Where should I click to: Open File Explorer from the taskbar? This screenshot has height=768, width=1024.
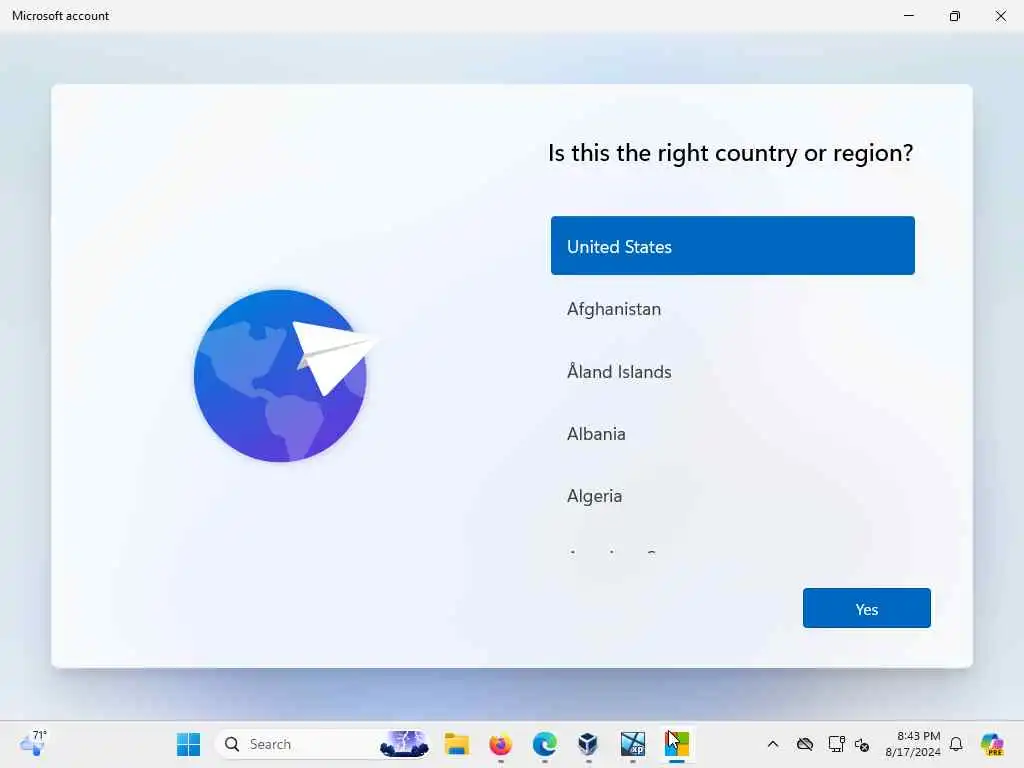point(456,744)
